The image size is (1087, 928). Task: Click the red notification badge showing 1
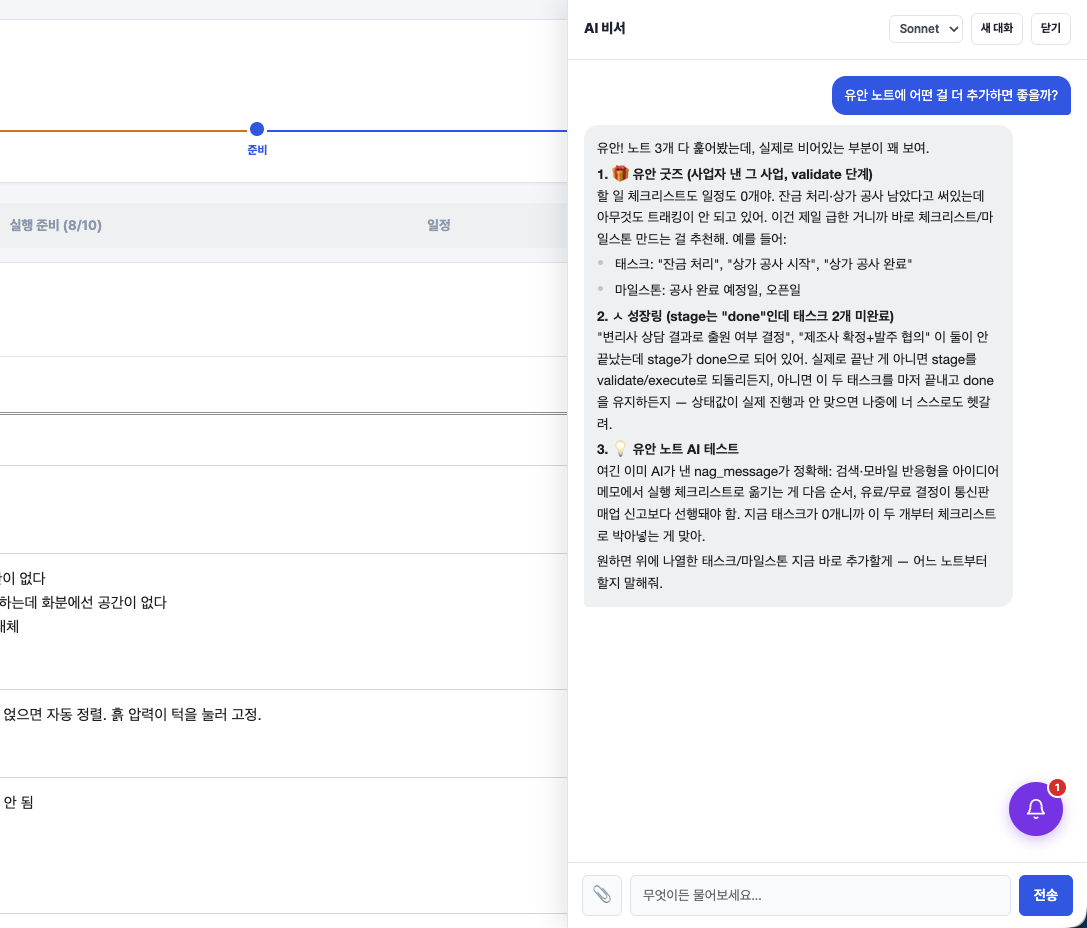pos(1056,787)
